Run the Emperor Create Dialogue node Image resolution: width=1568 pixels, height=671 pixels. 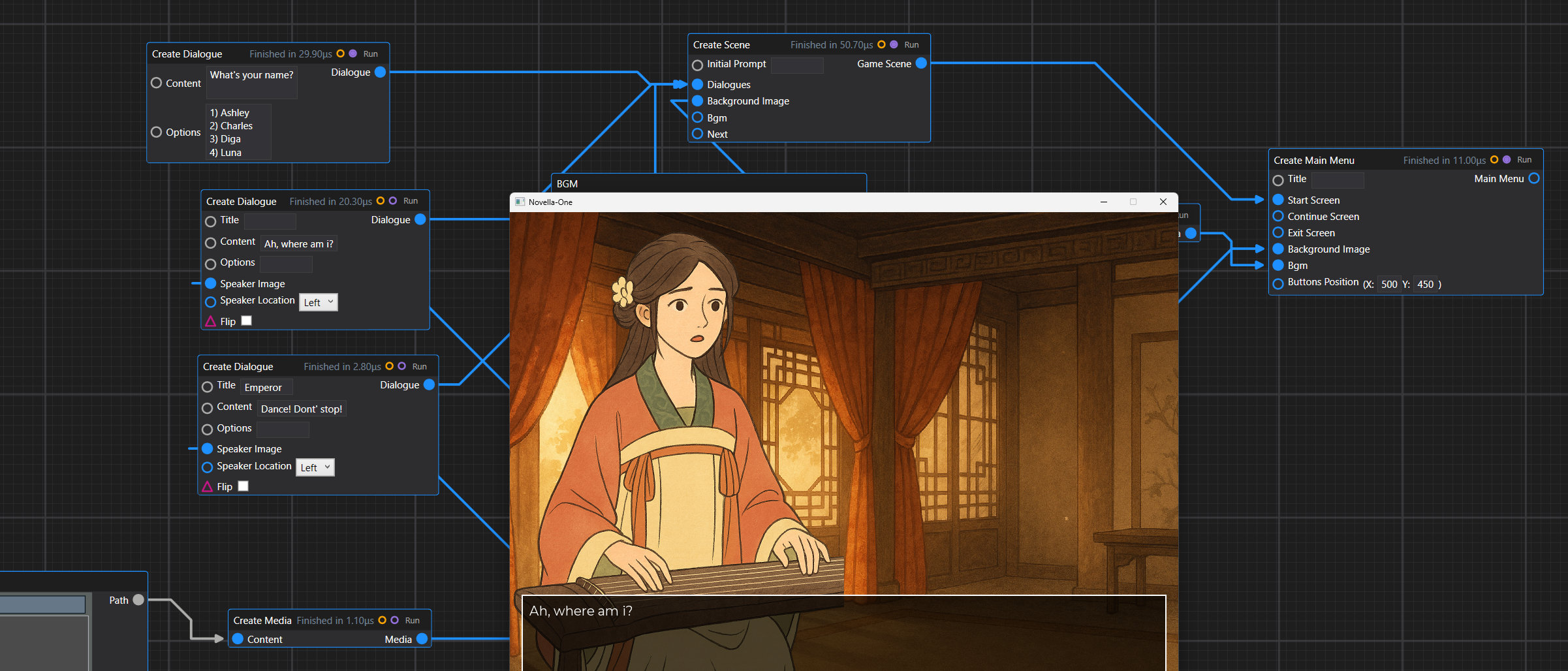[x=420, y=367]
